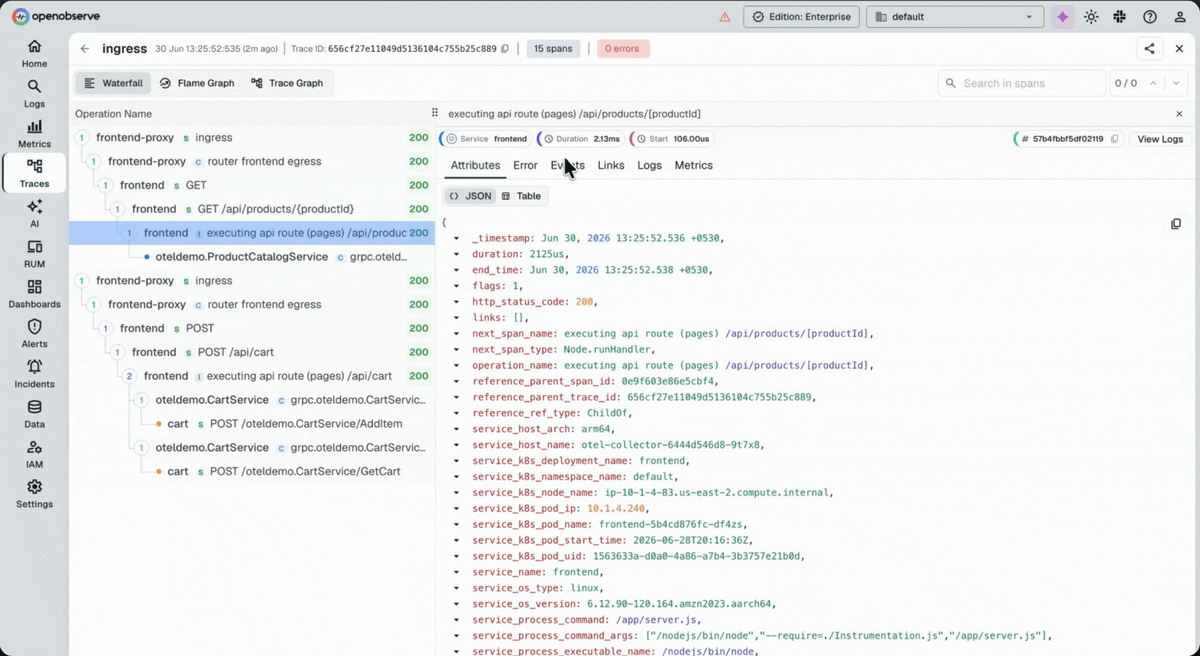Click the Start 106.00us chip
Screen dimensions: 1200x656
(671, 139)
